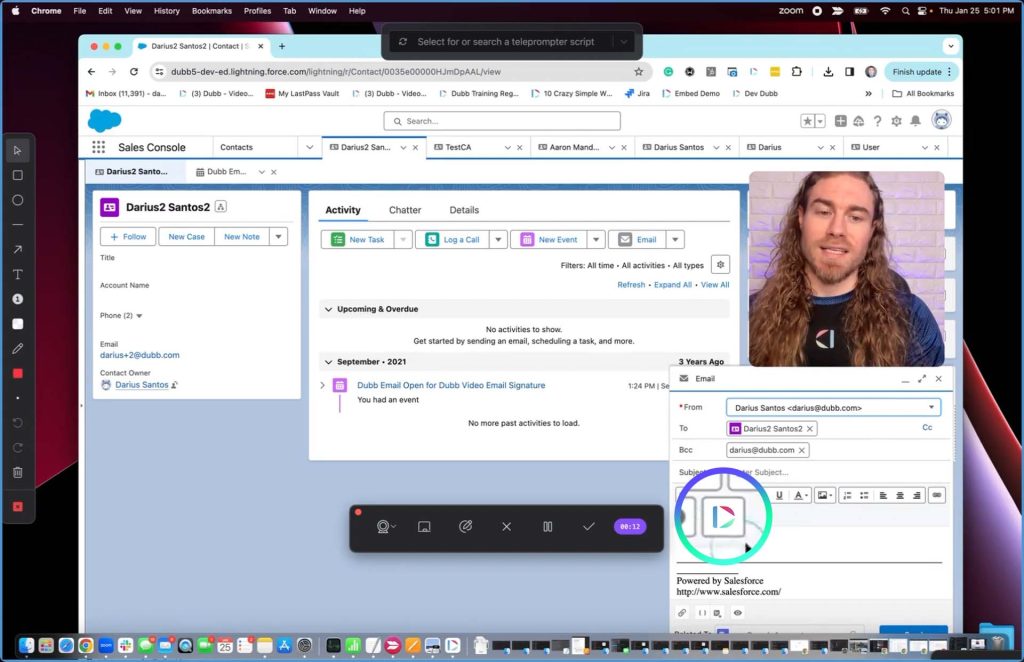Open the New Task dropdown arrow
The width and height of the screenshot is (1024, 662).
pyautogui.click(x=403, y=240)
